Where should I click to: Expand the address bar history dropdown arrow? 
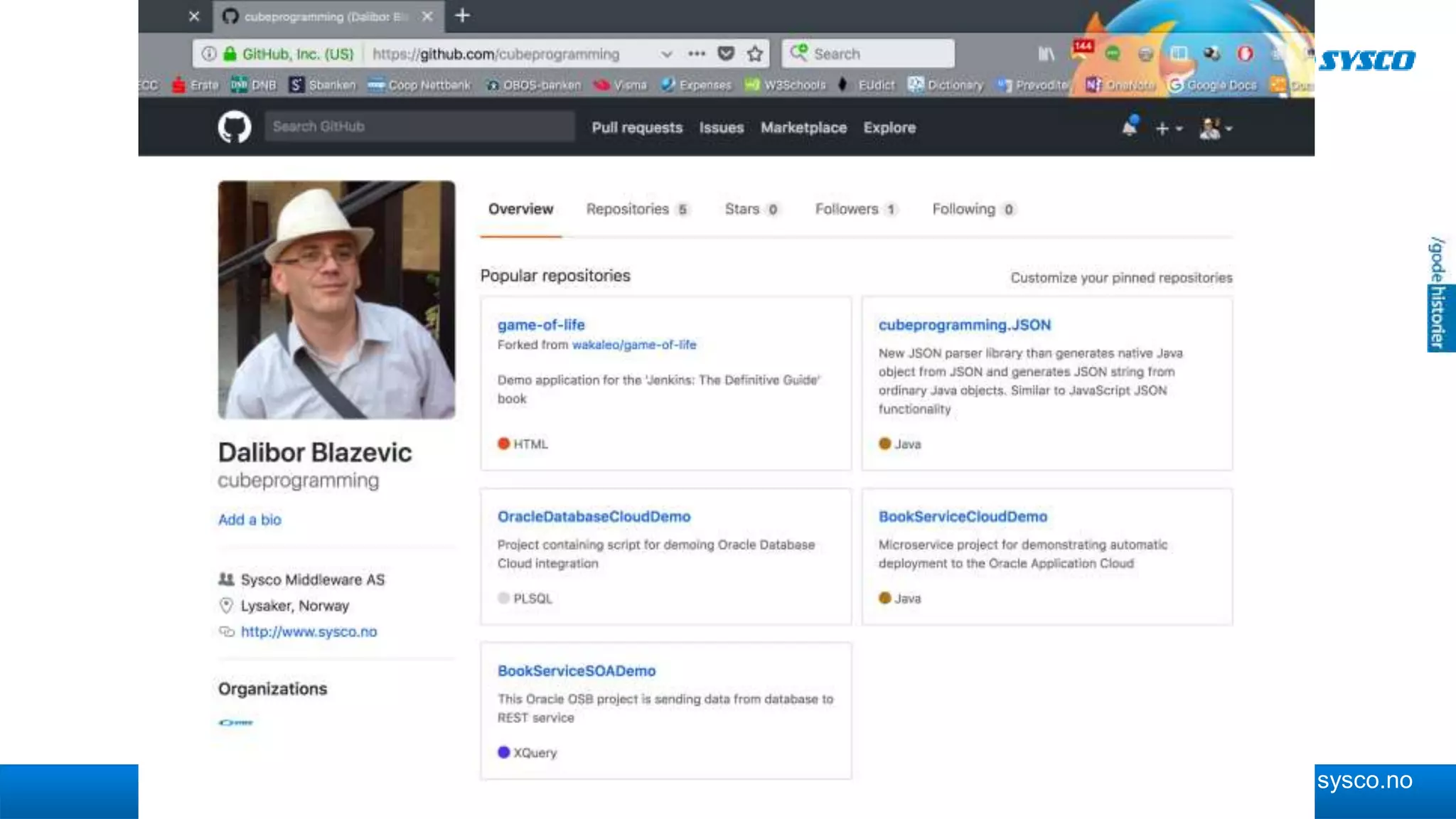[666, 54]
